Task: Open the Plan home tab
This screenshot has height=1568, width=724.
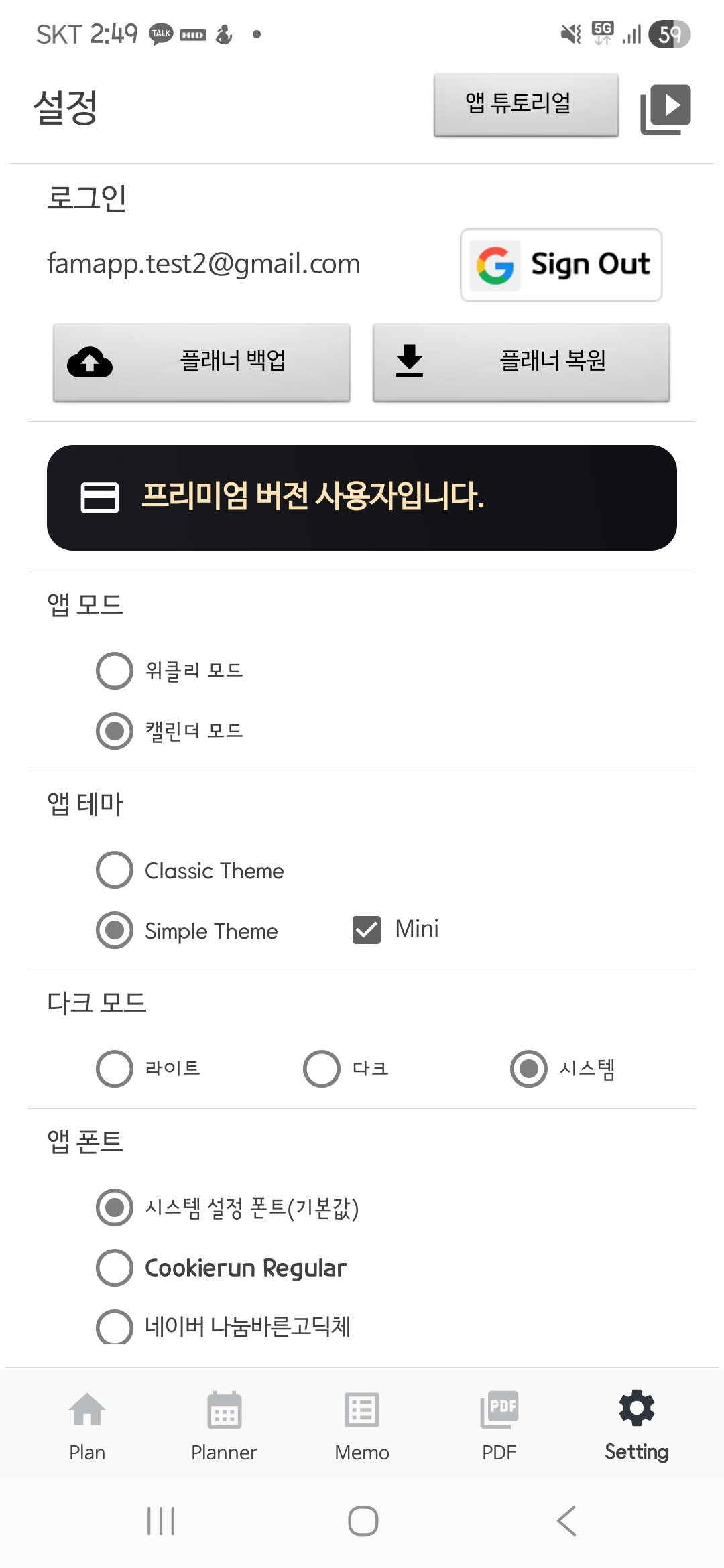Action: (x=87, y=1425)
